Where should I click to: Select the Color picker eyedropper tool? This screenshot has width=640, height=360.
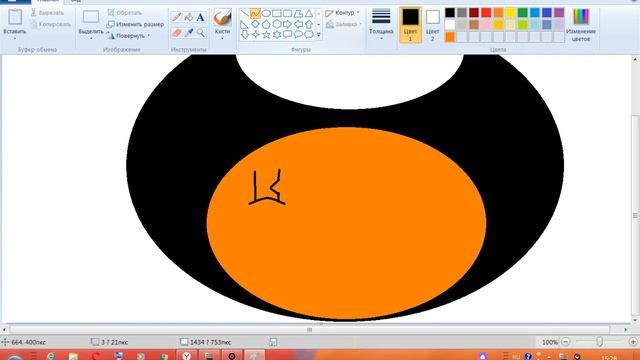[x=188, y=33]
